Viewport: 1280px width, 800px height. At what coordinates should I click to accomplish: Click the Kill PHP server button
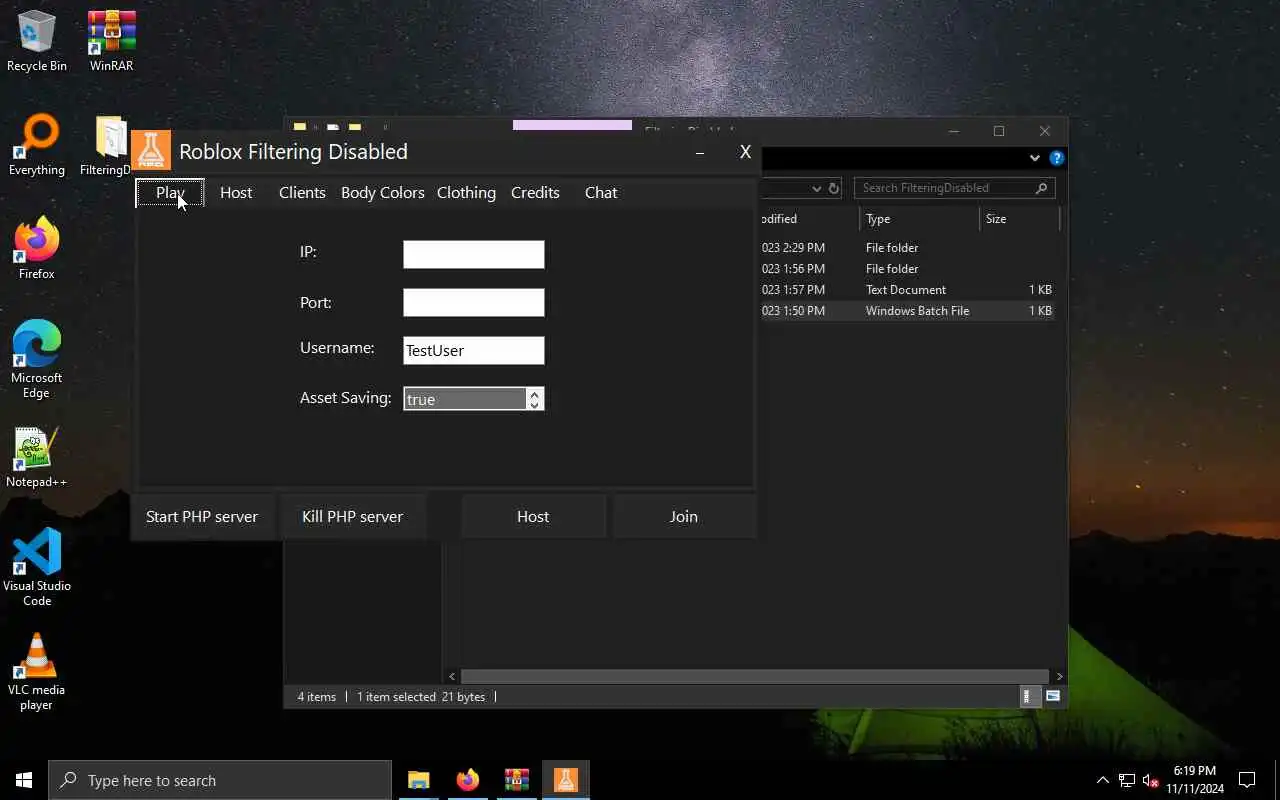[352, 517]
